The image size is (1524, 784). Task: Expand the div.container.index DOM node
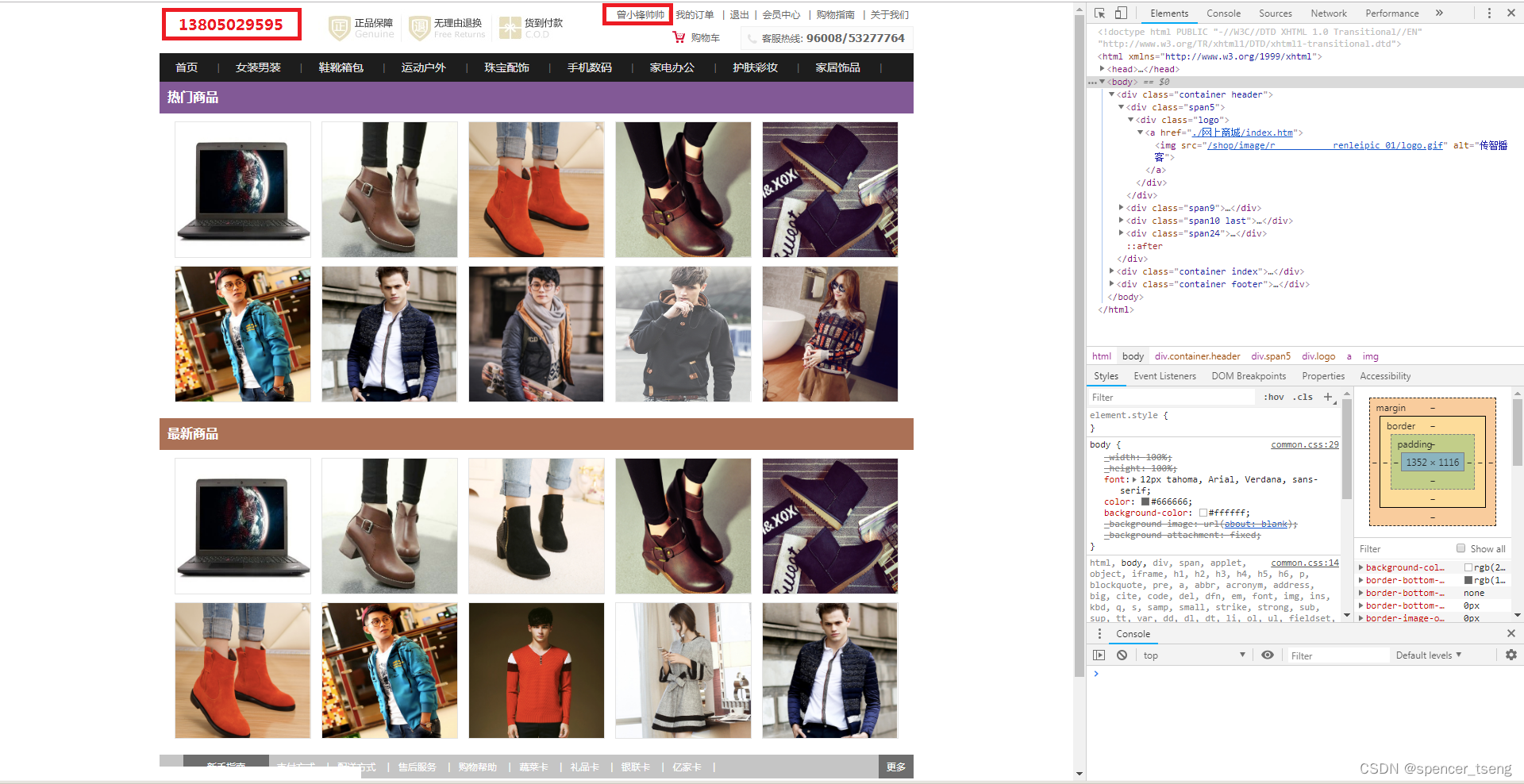tap(1111, 271)
